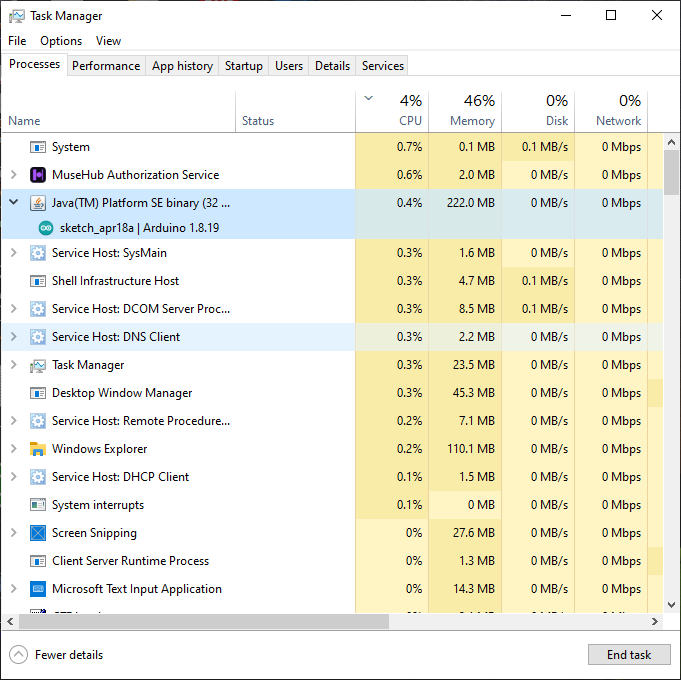Click the Java Platform SE binary icon
The image size is (681, 680).
[38, 203]
